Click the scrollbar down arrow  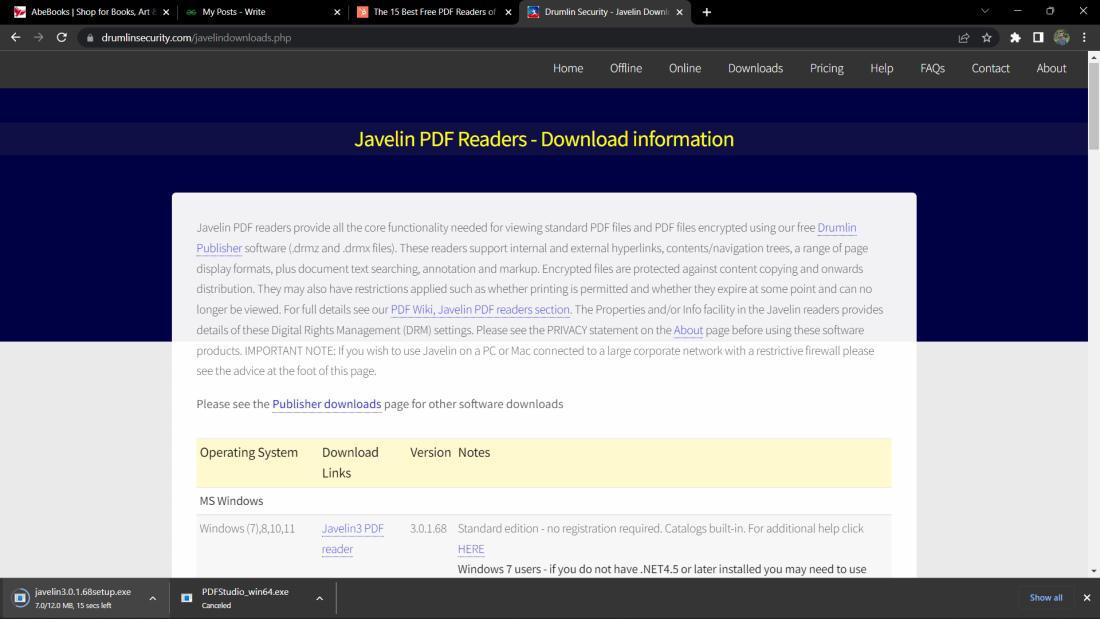tap(1094, 571)
